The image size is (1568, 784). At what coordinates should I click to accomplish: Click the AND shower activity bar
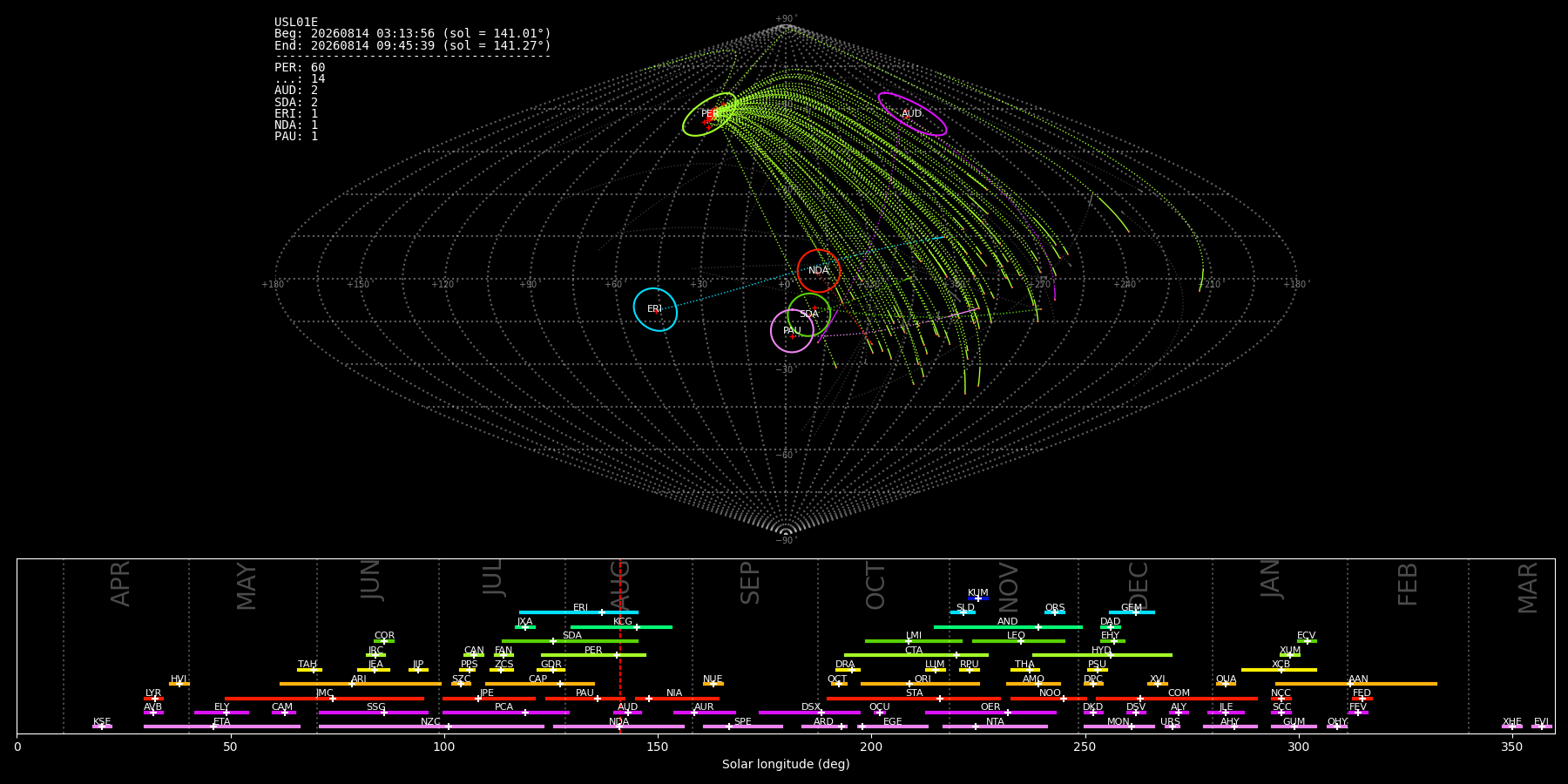(1008, 626)
